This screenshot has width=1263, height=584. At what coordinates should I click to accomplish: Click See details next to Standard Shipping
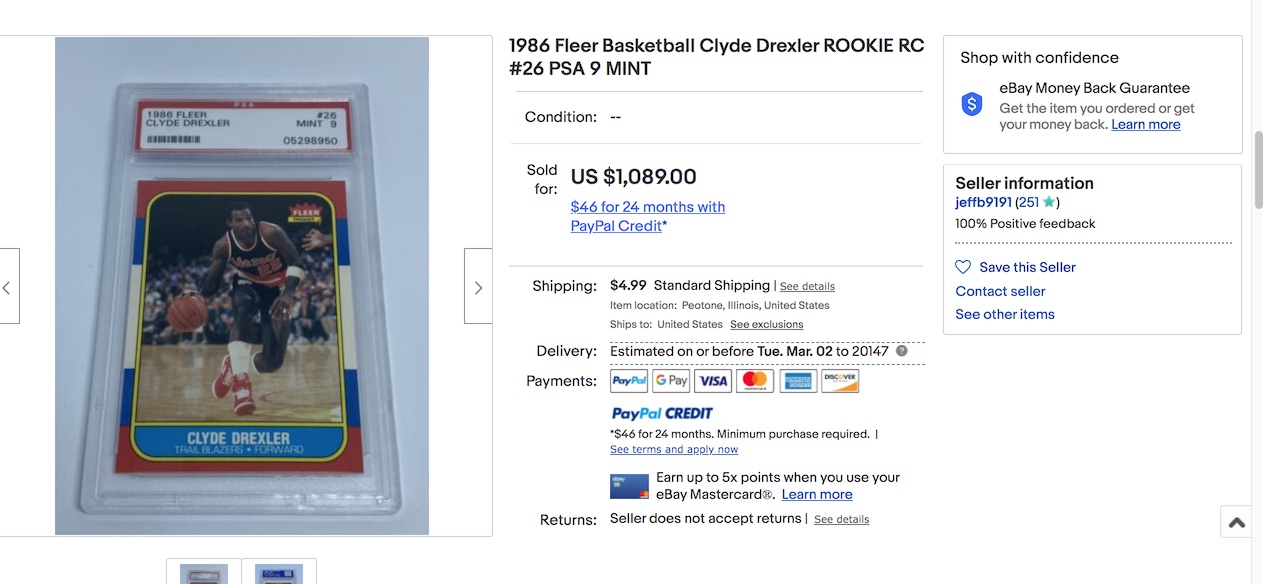coord(807,286)
